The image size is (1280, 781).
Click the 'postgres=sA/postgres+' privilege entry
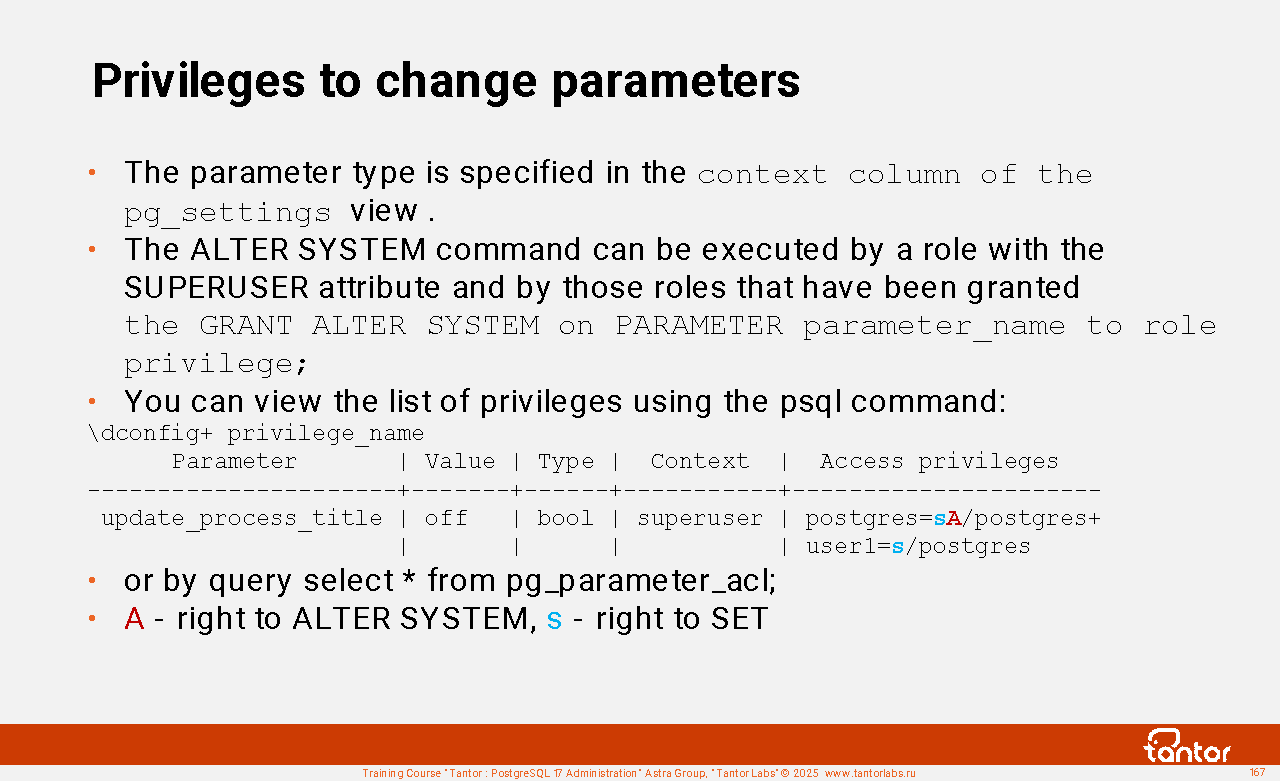click(x=952, y=518)
